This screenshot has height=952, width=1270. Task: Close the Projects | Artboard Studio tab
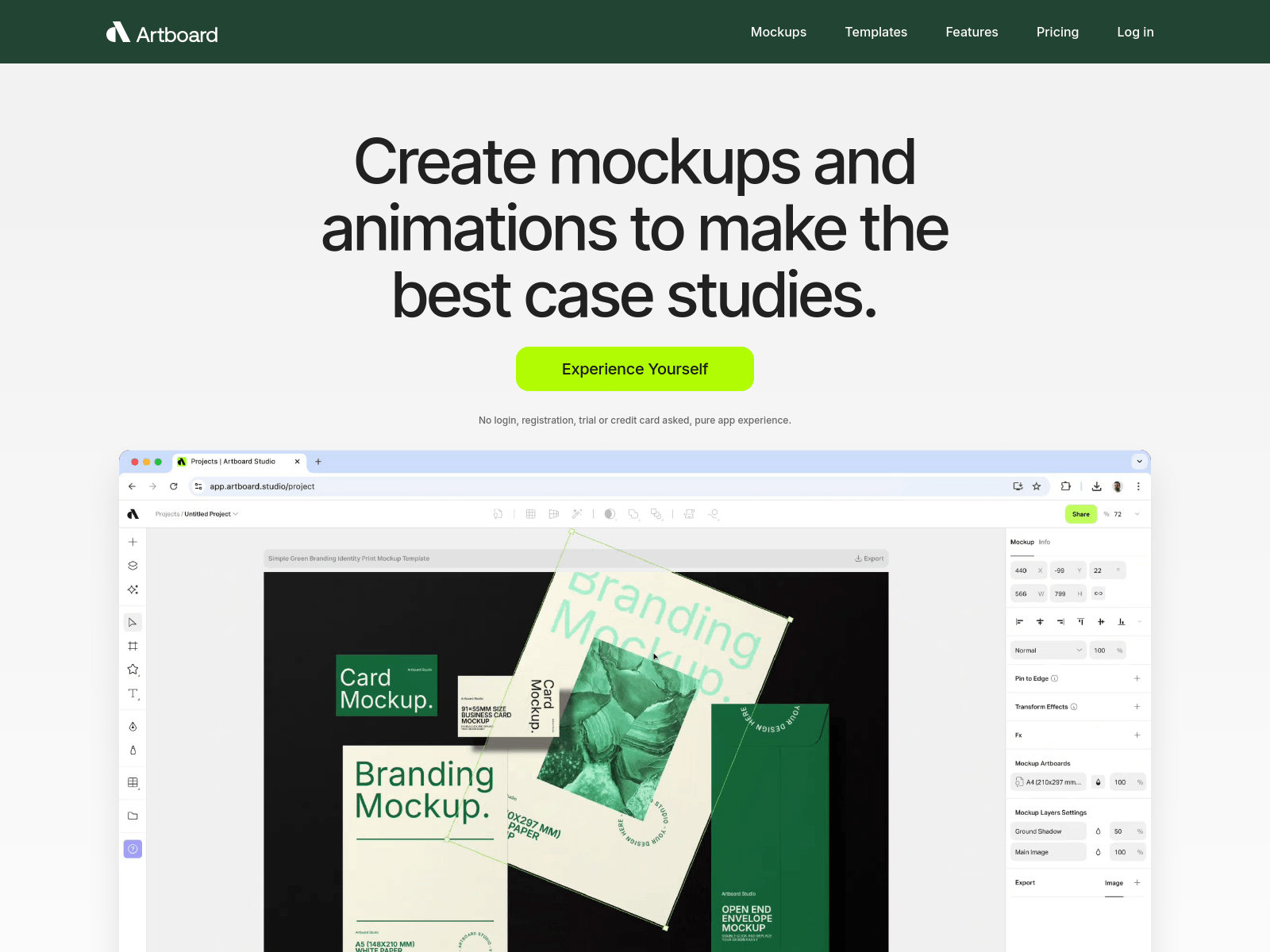click(x=298, y=462)
